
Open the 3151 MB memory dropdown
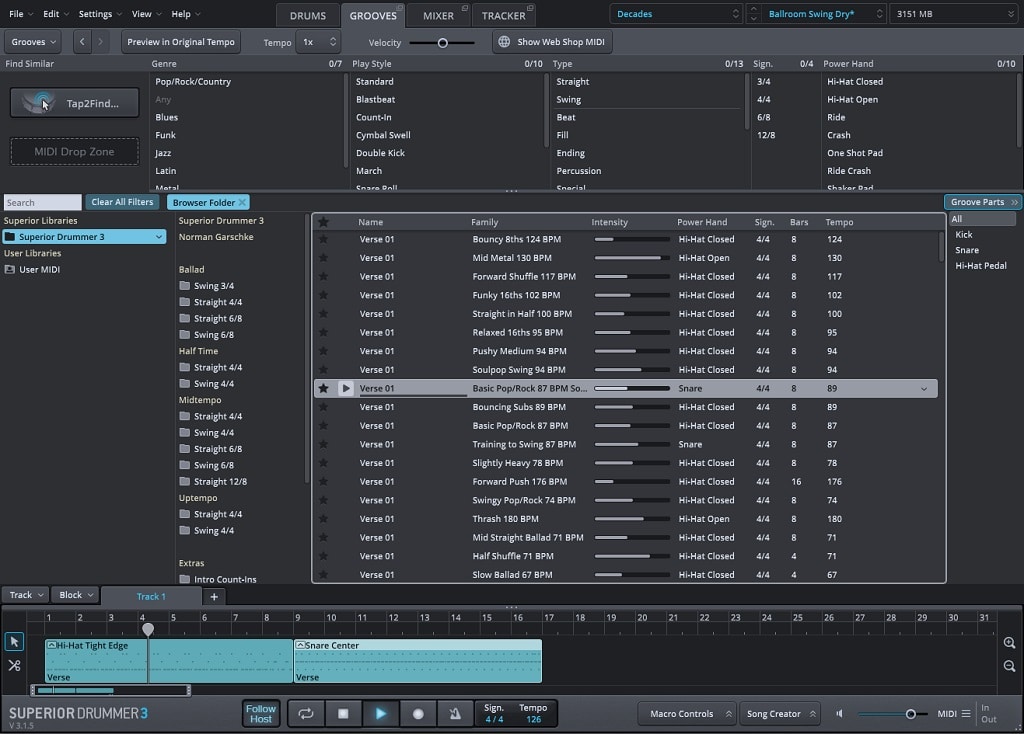pyautogui.click(x=954, y=14)
